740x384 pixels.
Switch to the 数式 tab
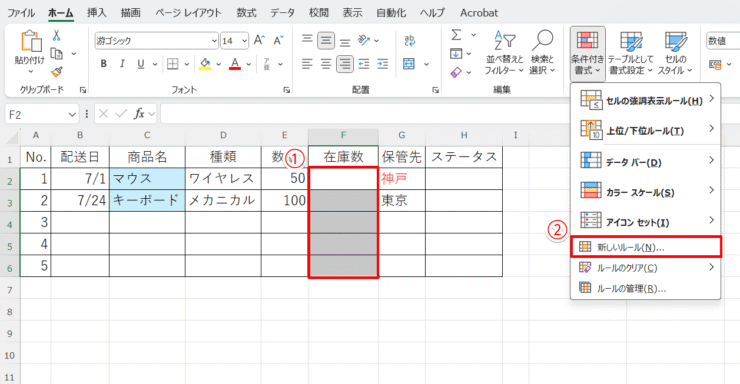coord(246,13)
